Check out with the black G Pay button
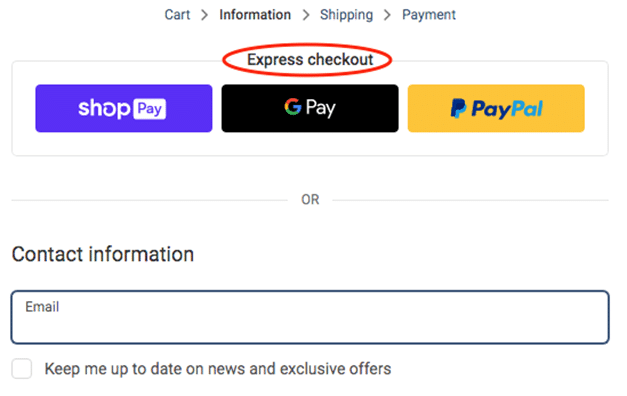Screen dimensions: 627x396 click(310, 108)
